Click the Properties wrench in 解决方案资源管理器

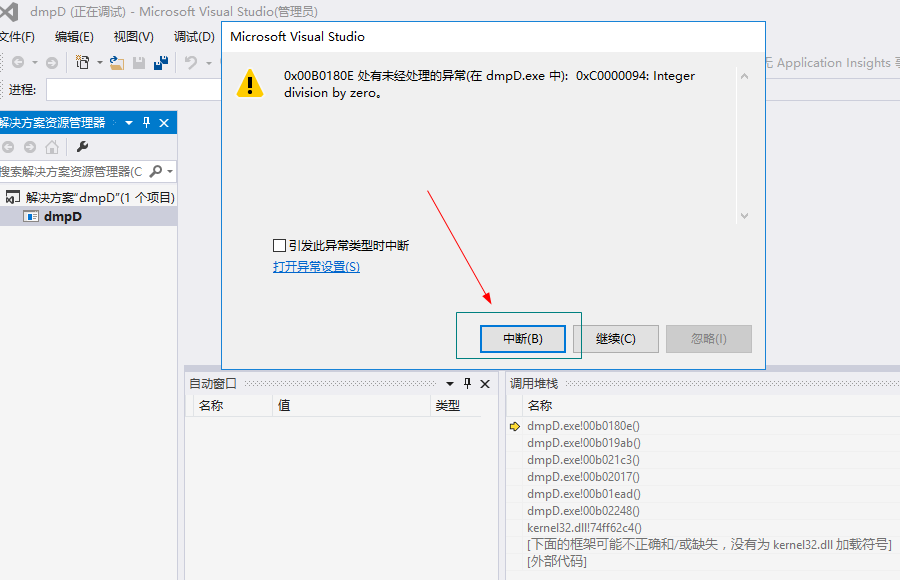coord(82,146)
